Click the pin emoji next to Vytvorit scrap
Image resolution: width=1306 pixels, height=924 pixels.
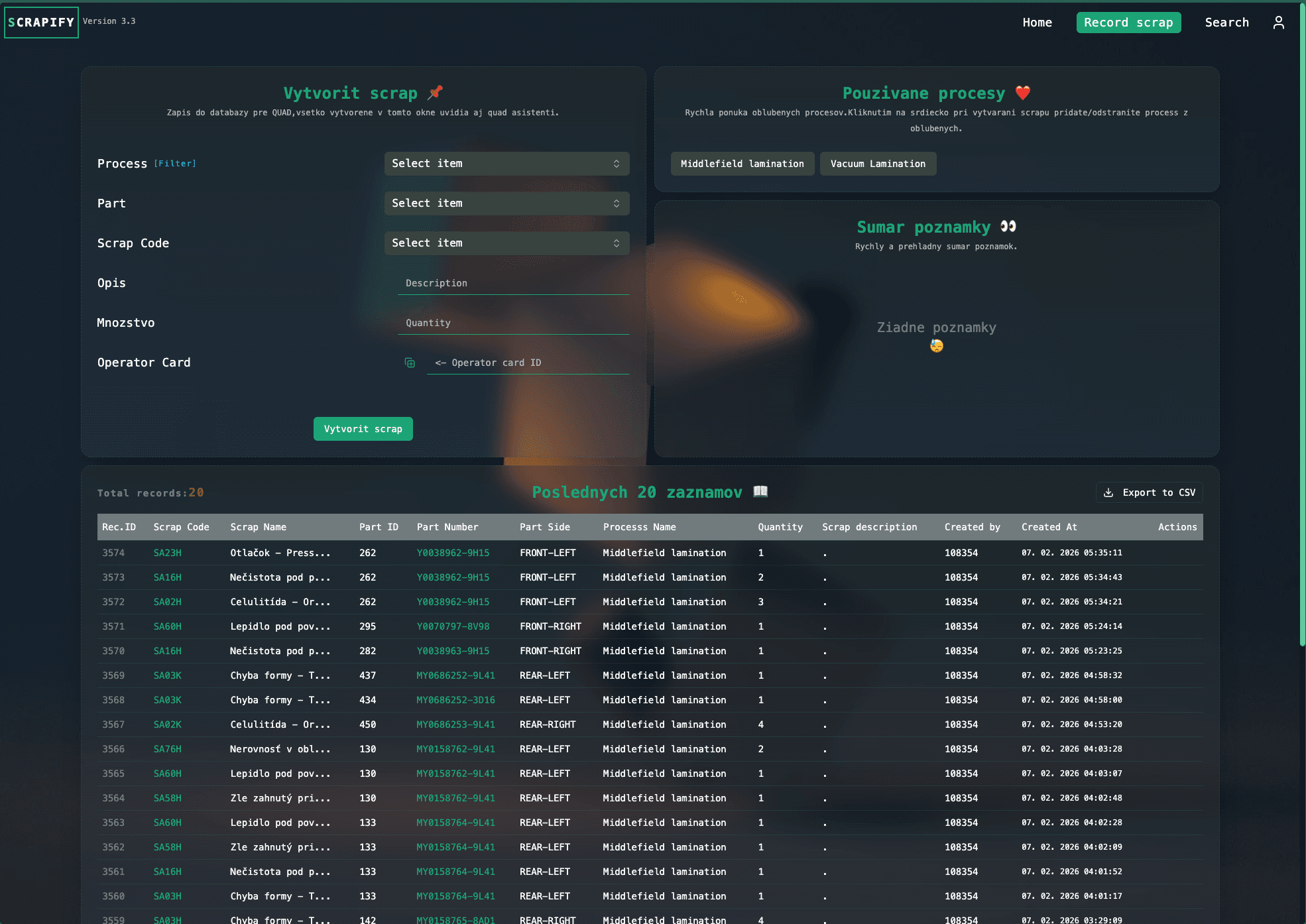point(436,93)
